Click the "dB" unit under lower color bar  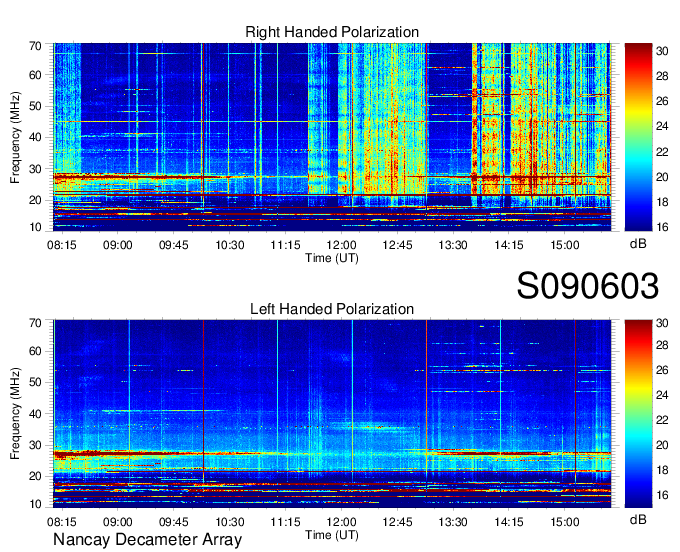[x=638, y=519]
